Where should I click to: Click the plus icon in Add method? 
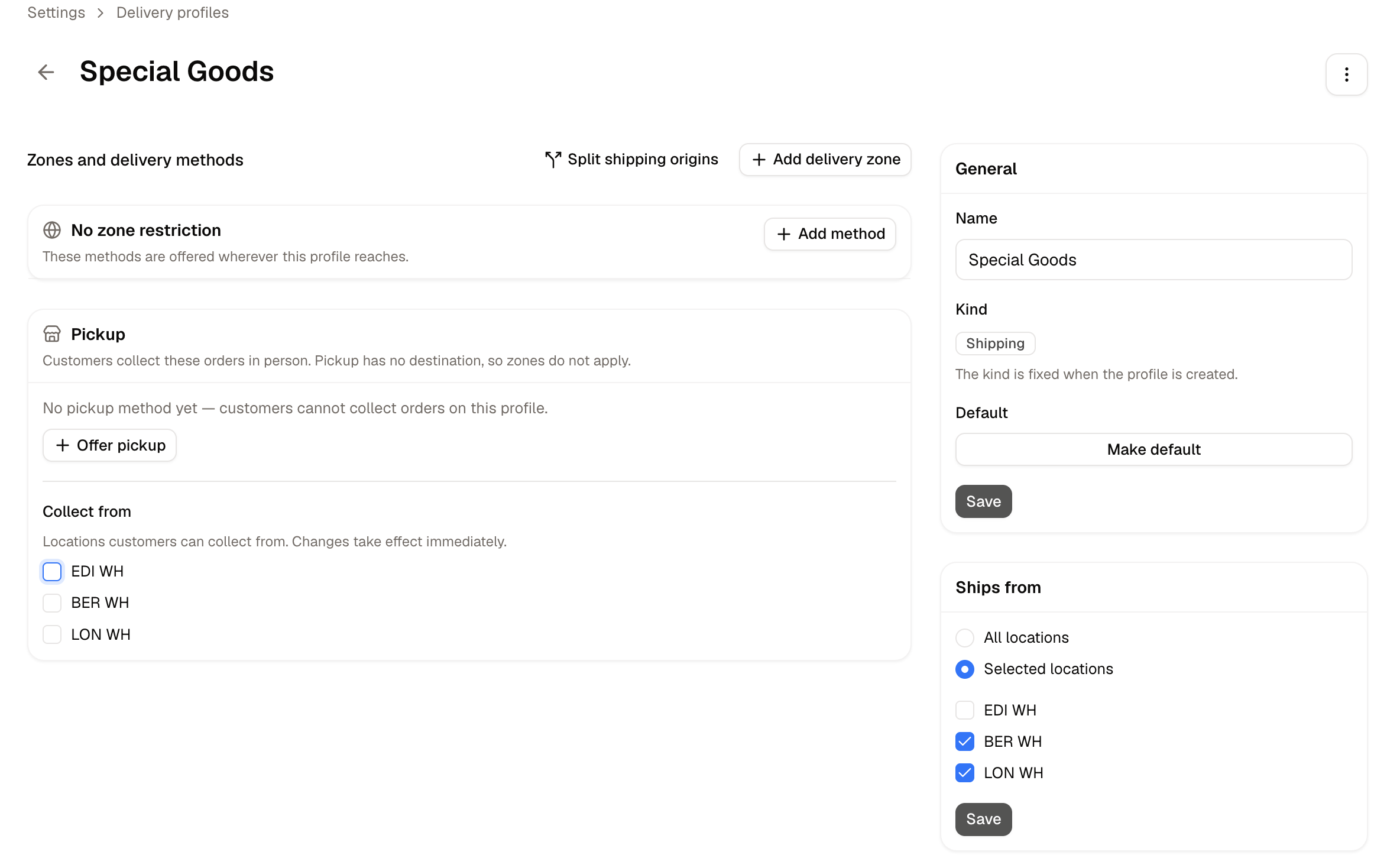[783, 234]
